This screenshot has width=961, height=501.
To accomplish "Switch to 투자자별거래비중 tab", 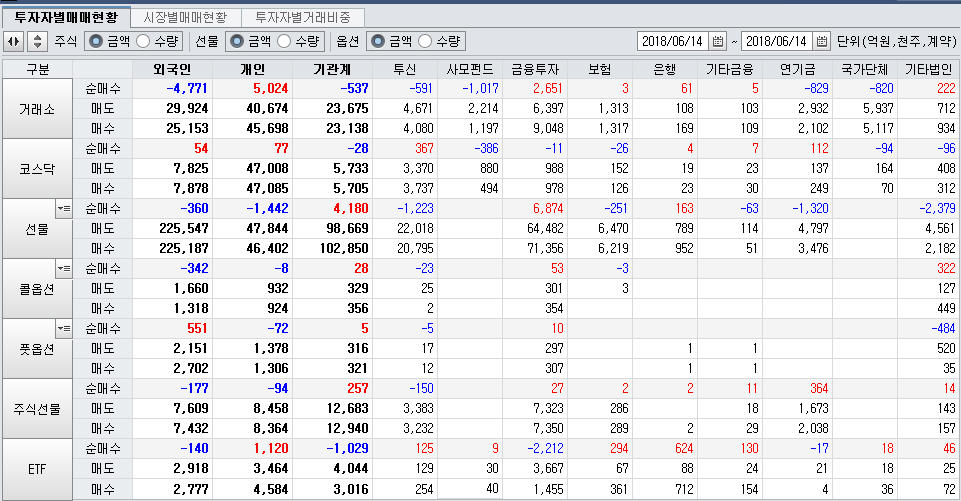I will tap(303, 17).
